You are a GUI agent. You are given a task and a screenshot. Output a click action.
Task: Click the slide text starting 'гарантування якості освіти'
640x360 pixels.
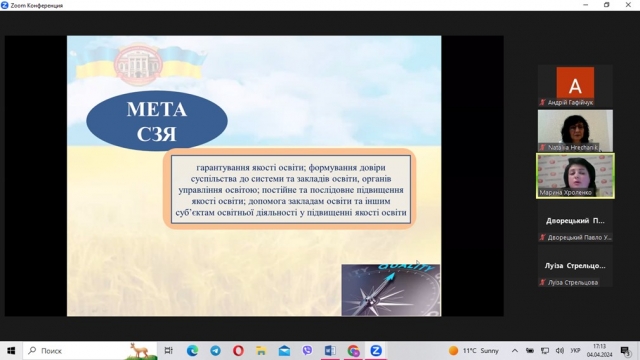[x=291, y=190]
